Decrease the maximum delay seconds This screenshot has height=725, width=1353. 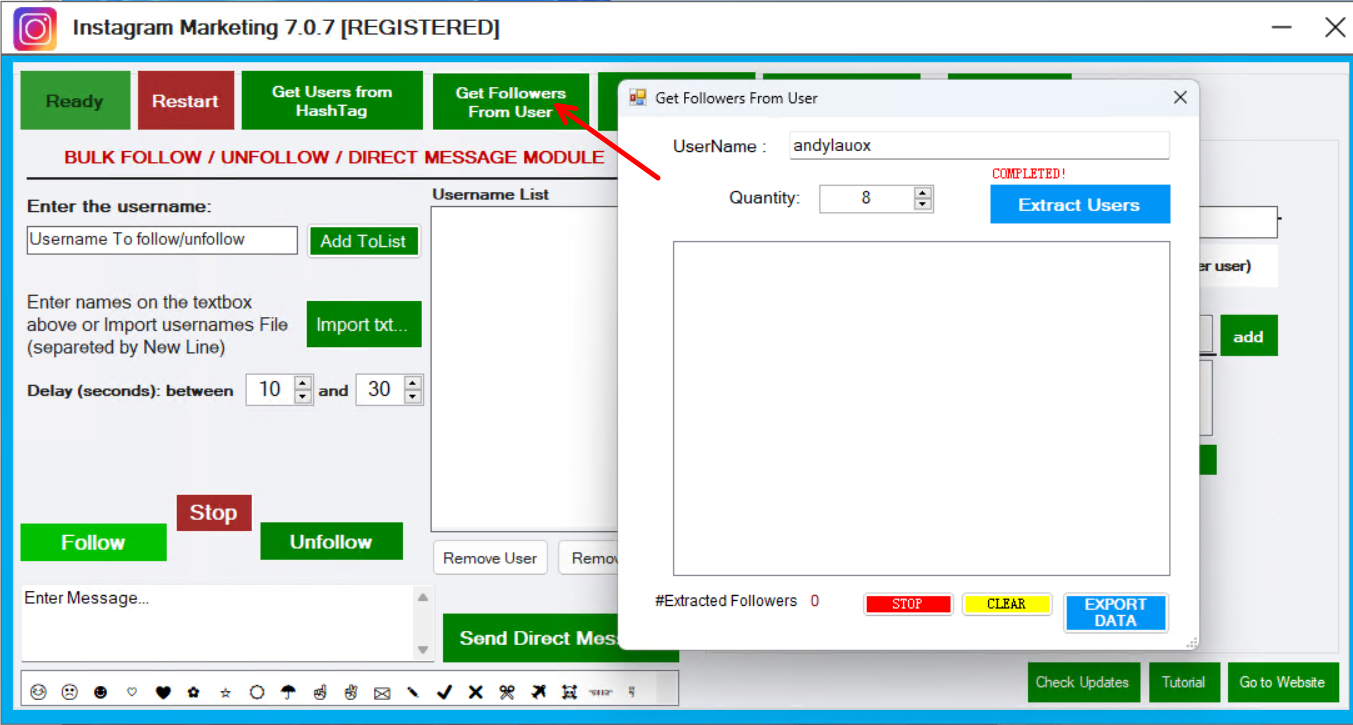pos(413,397)
